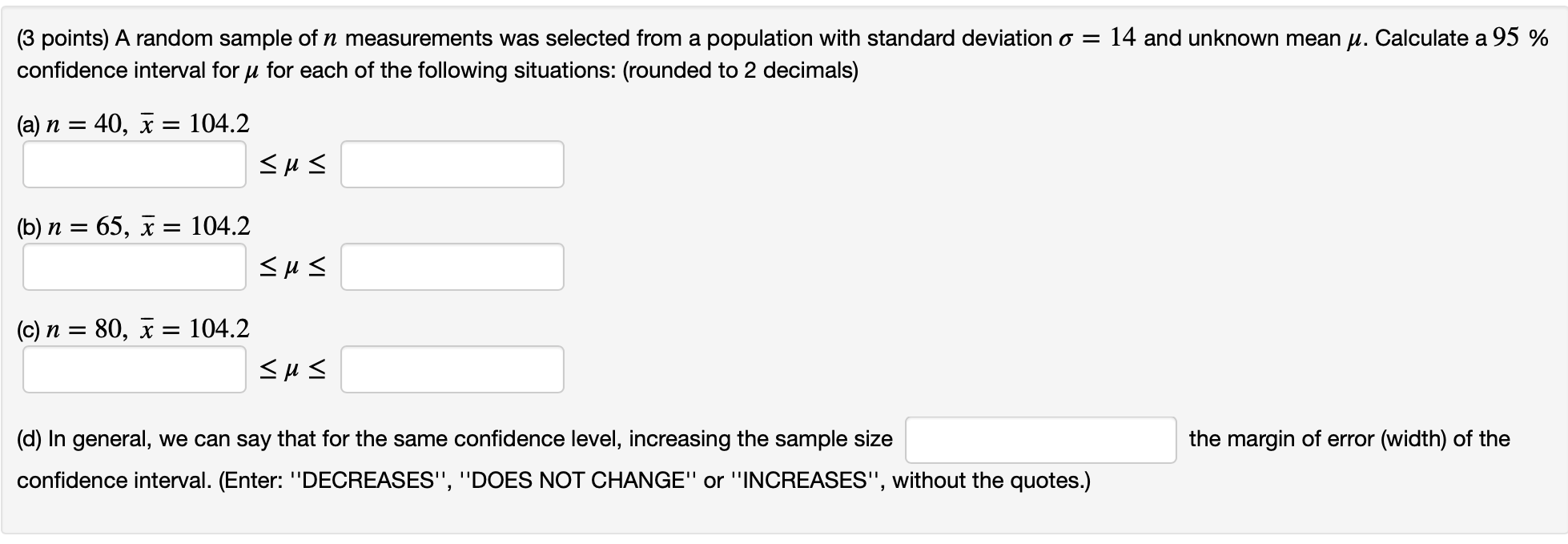Screen dimensions: 1568x544
Task: Select the lower bound box in part (b)
Action: (134, 267)
